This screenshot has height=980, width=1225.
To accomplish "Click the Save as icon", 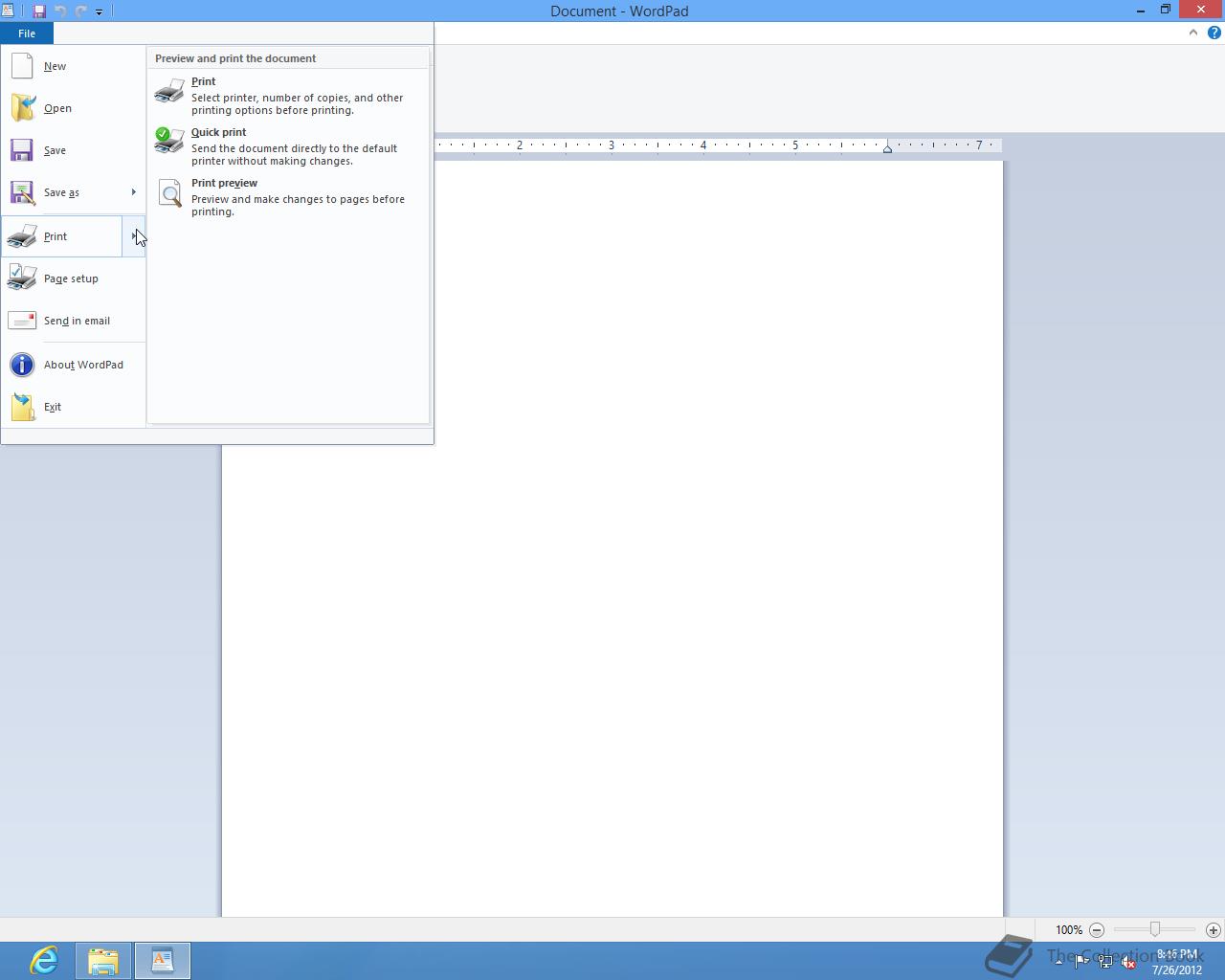I will pyautogui.click(x=22, y=192).
